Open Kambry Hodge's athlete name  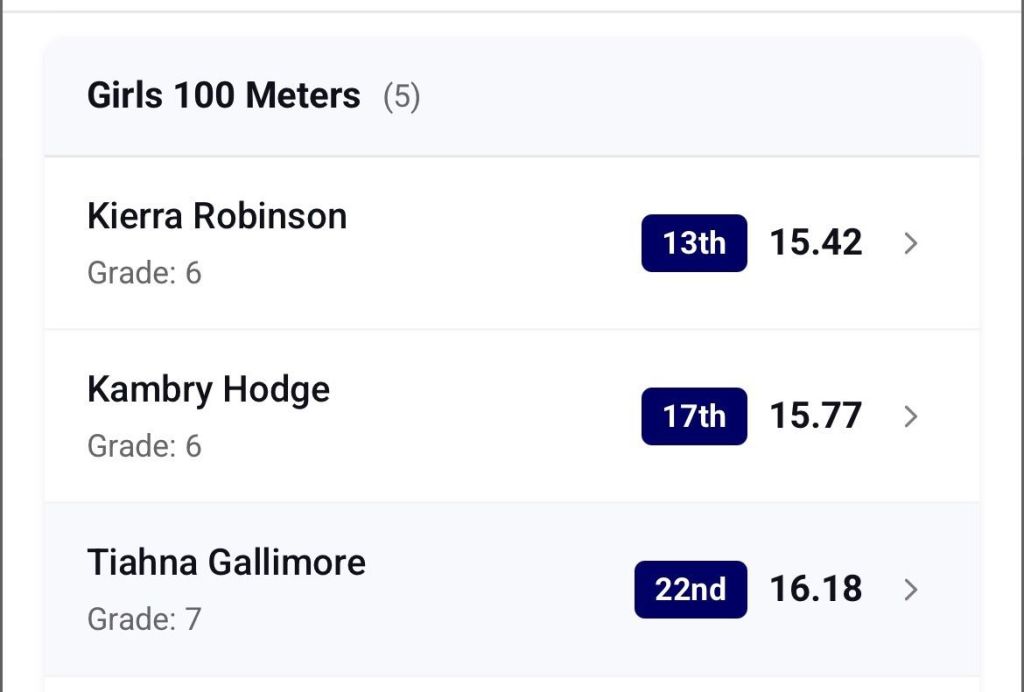[x=208, y=389]
